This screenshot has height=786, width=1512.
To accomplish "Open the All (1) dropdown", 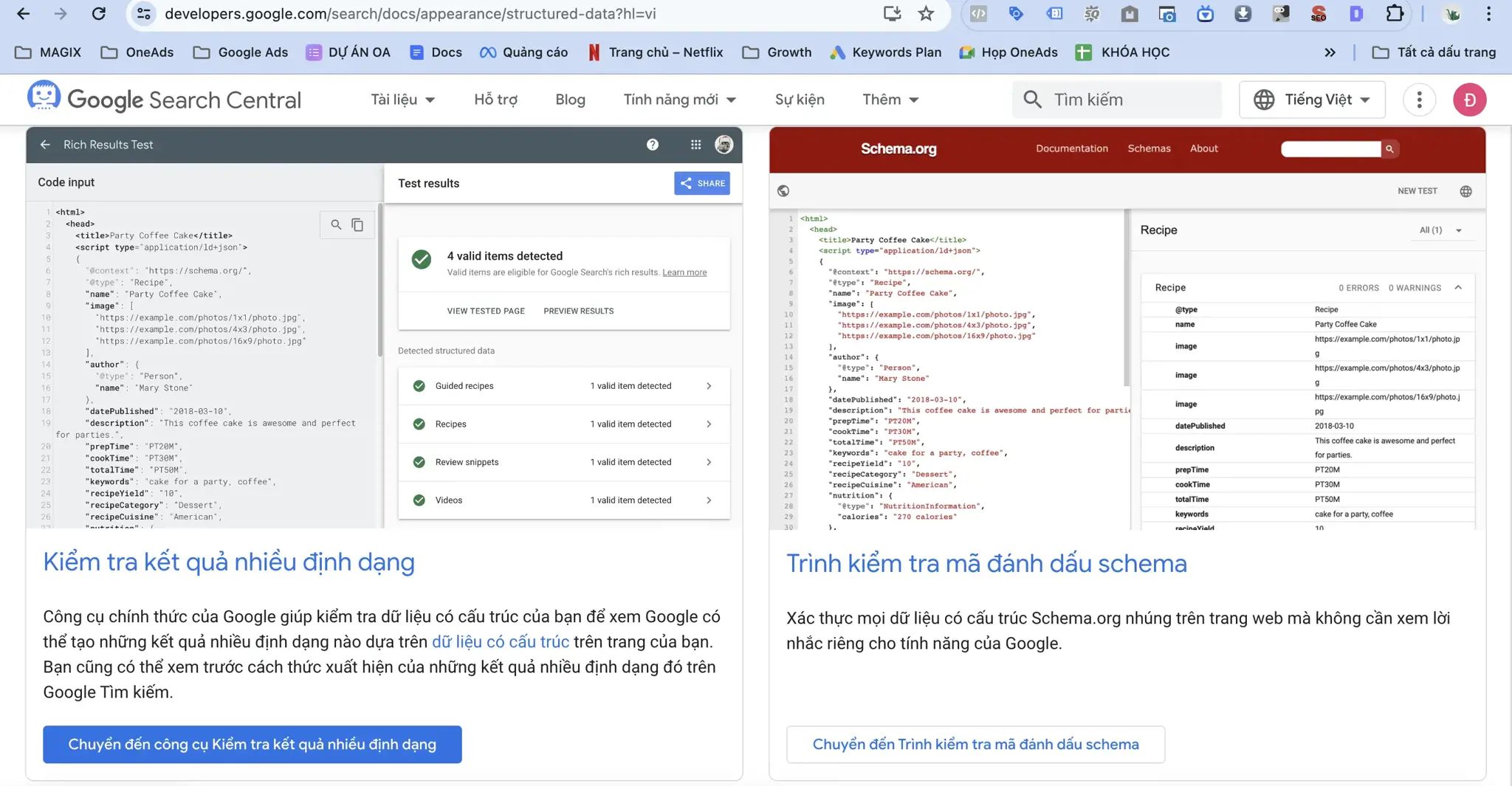I will [1440, 230].
